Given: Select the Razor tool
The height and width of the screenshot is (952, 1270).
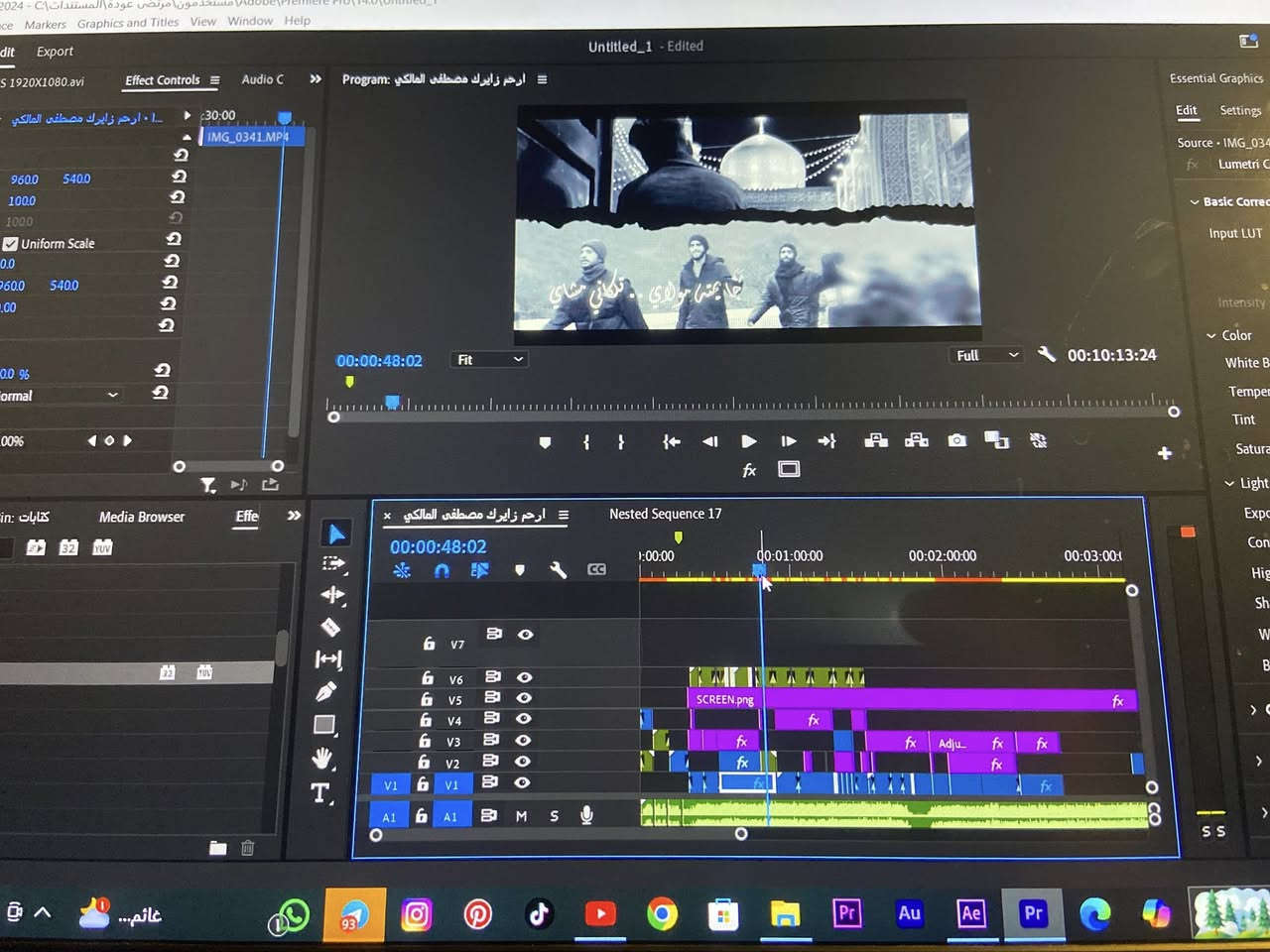Looking at the screenshot, I should 330,627.
